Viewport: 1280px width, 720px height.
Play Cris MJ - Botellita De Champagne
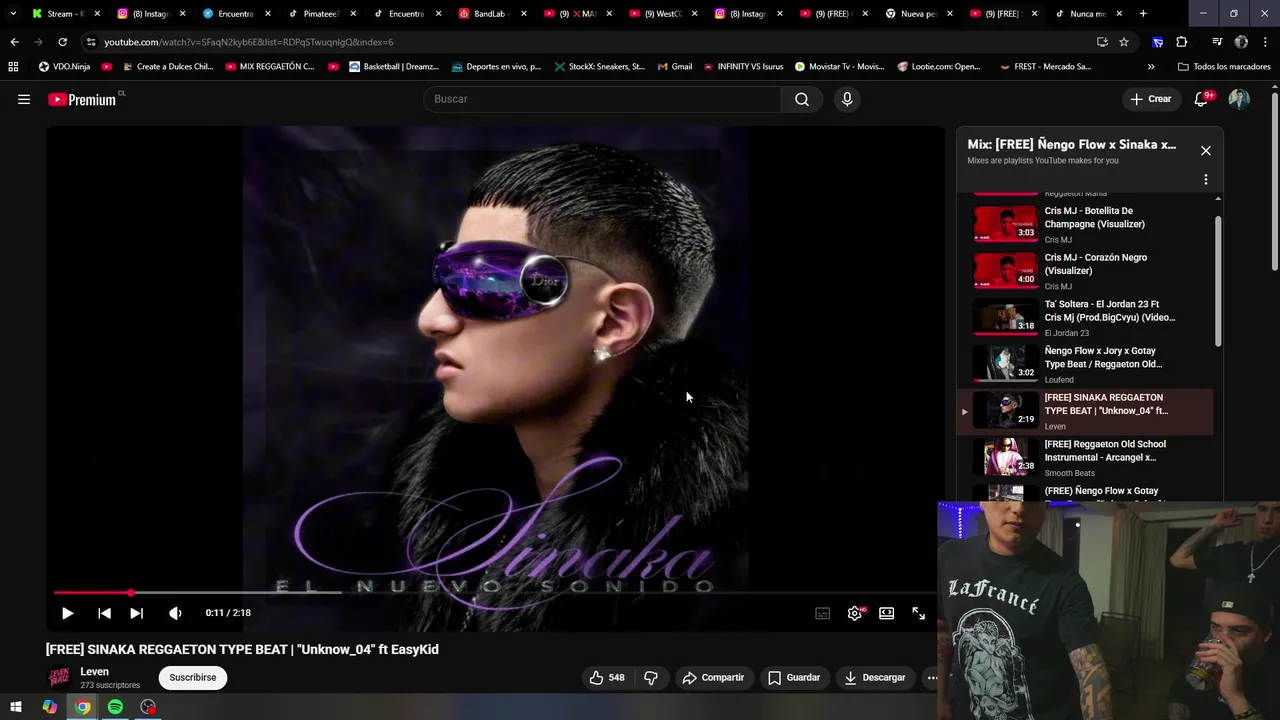tap(1085, 224)
